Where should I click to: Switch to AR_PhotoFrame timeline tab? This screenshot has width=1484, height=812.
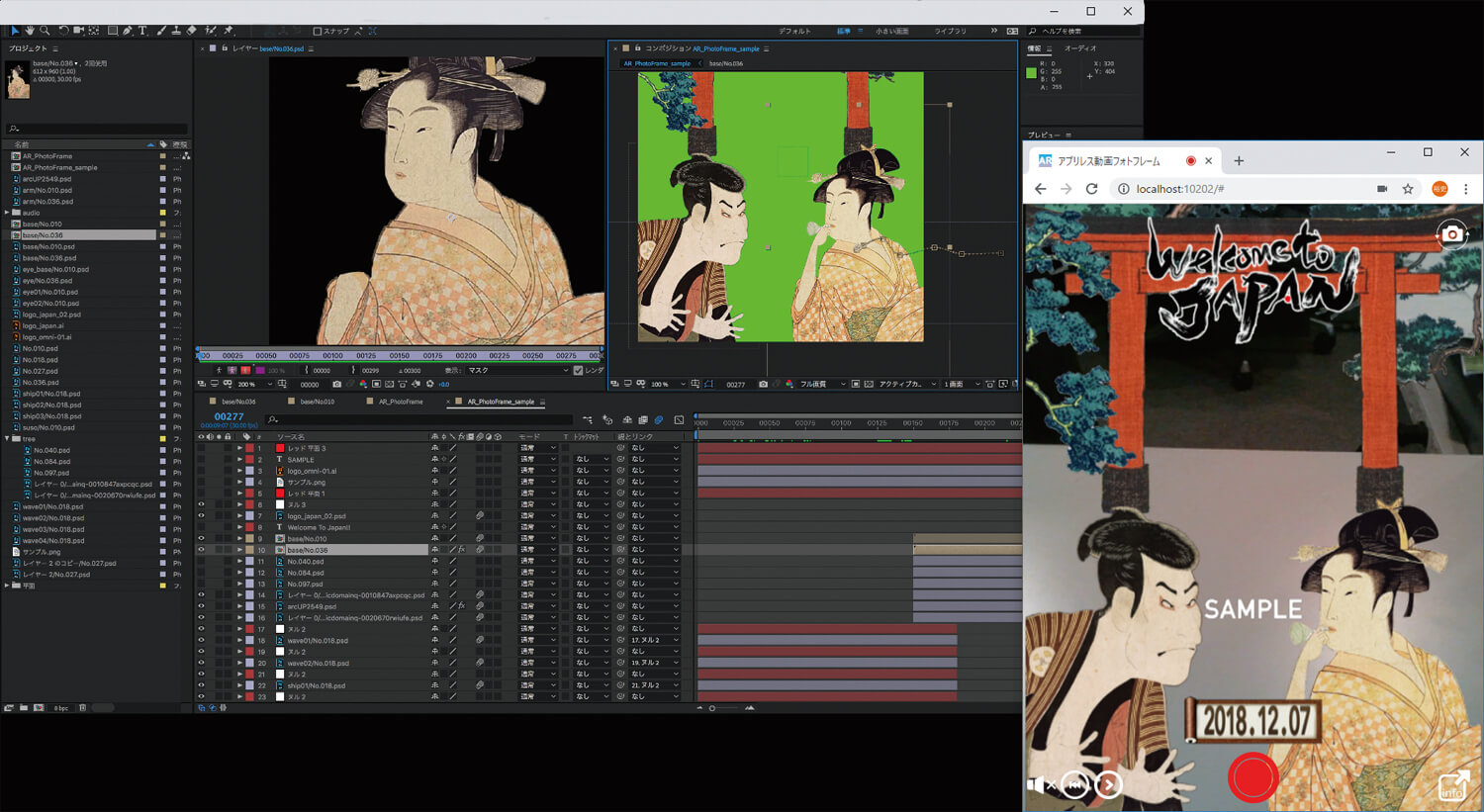point(400,402)
